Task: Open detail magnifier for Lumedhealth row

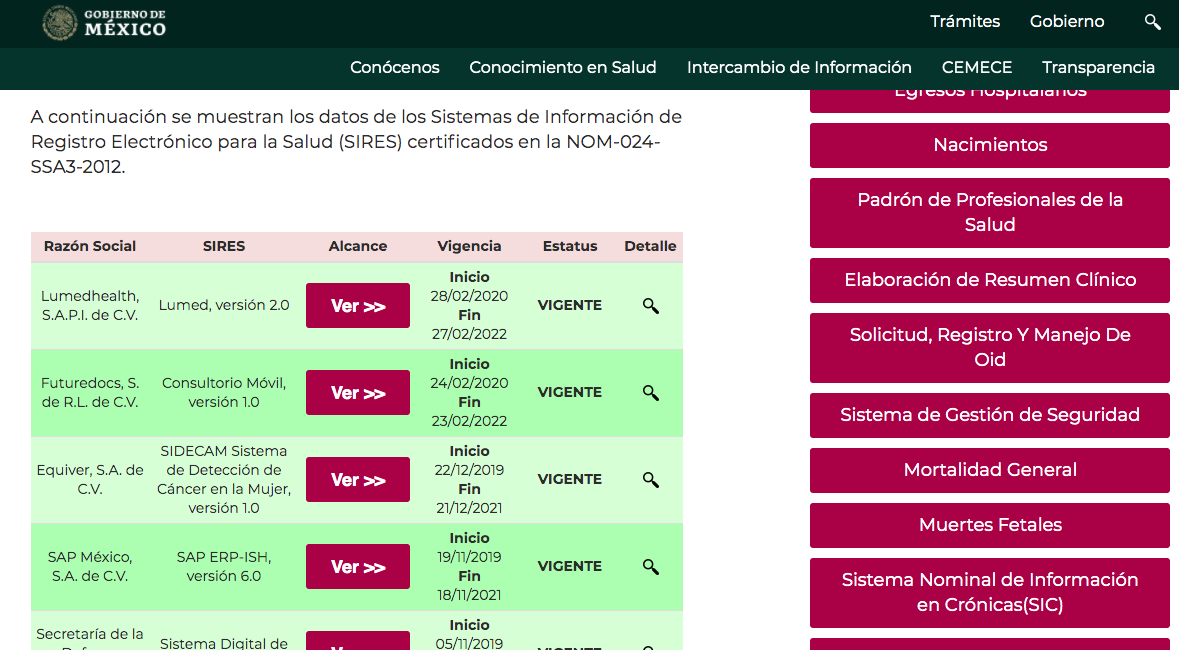Action: click(x=650, y=305)
